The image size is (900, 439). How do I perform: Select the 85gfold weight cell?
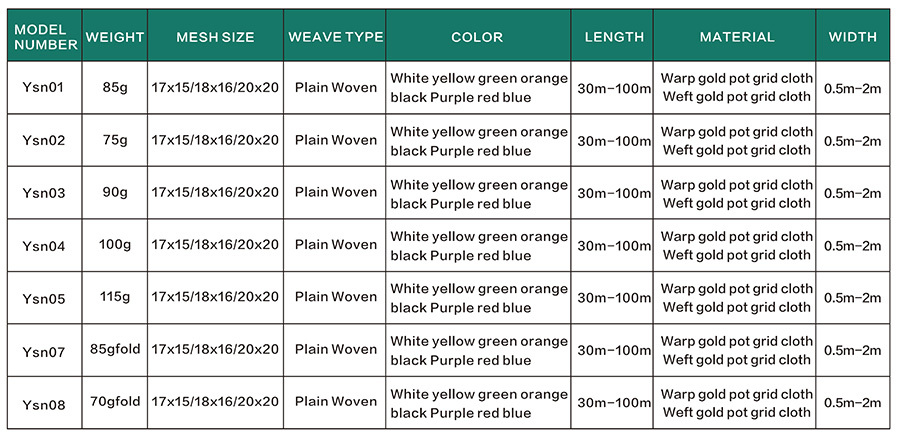pos(115,349)
